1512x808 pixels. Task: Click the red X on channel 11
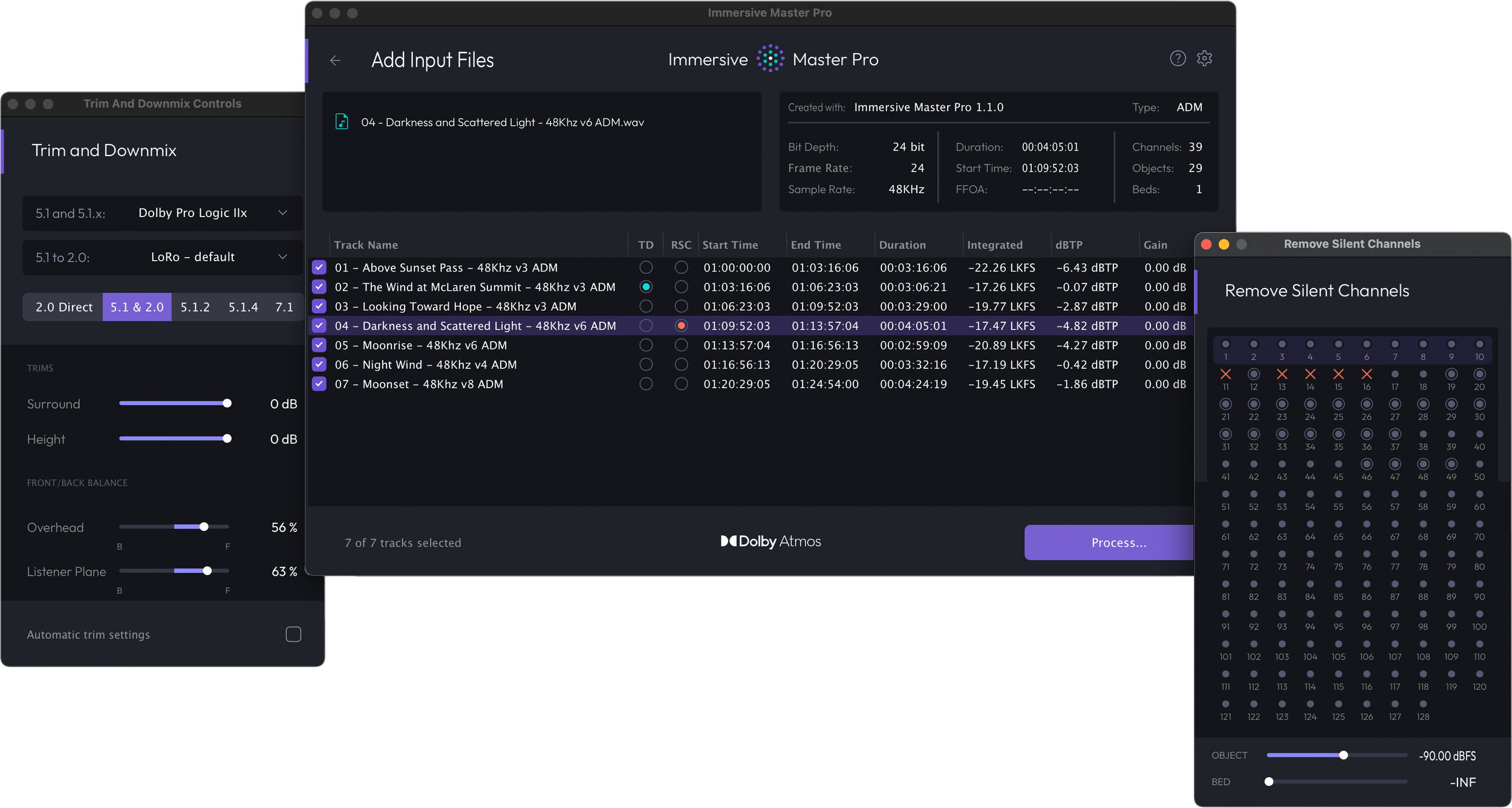coord(1225,374)
